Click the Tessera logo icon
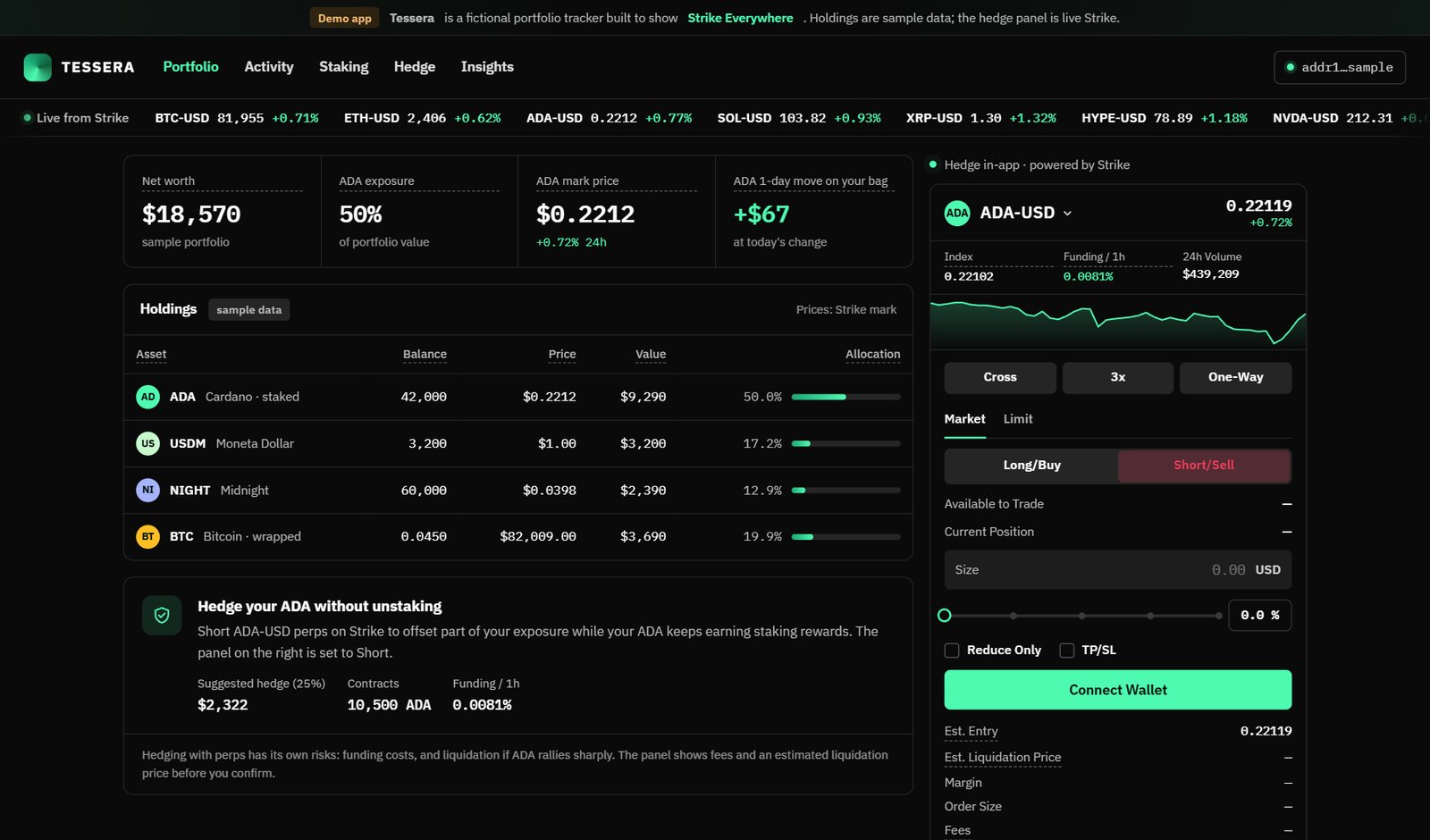 [x=38, y=67]
